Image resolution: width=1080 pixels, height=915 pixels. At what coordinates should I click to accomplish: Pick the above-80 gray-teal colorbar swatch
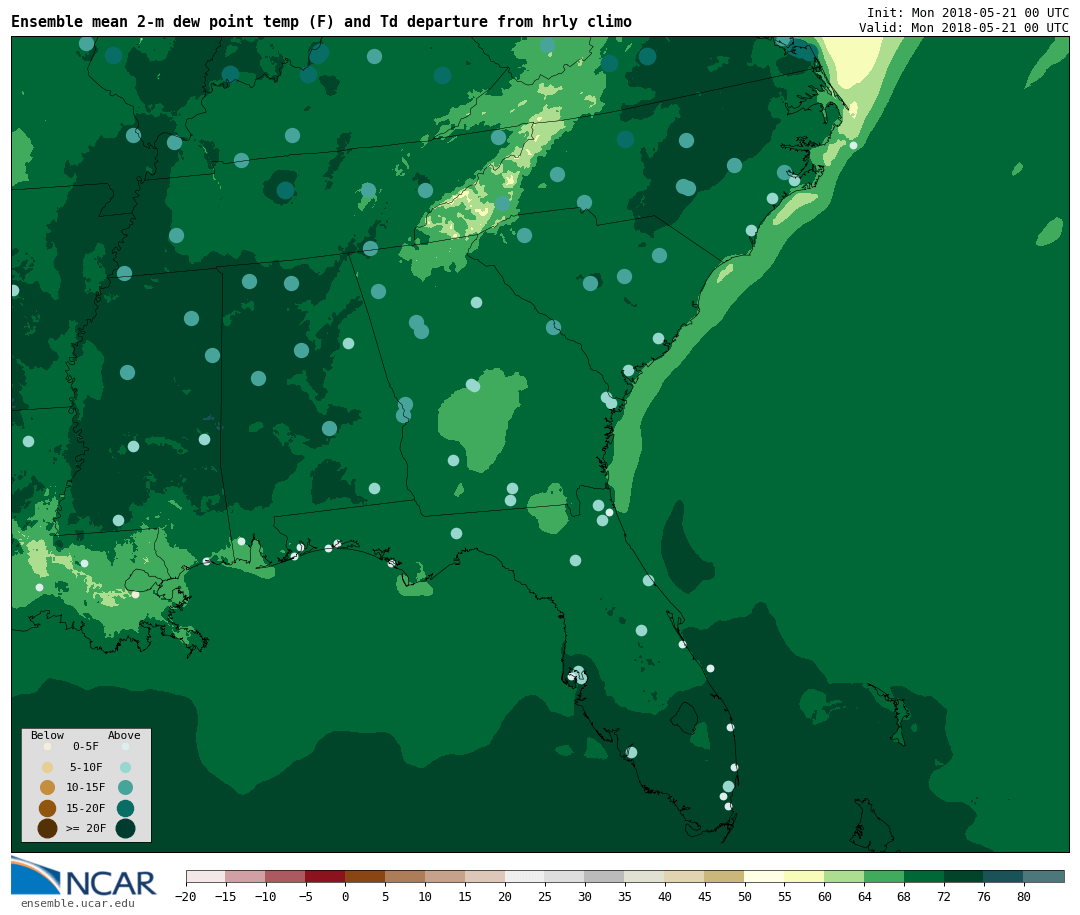[x=1044, y=876]
